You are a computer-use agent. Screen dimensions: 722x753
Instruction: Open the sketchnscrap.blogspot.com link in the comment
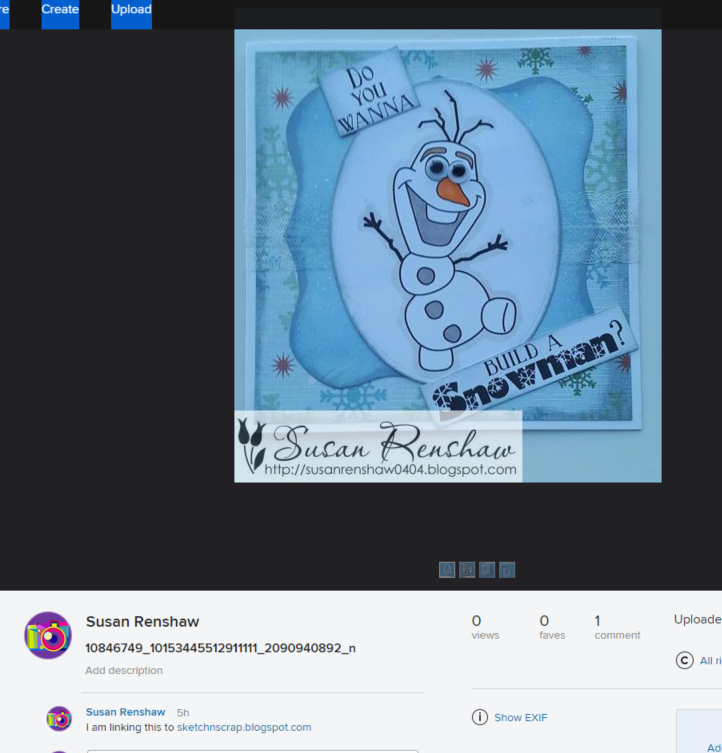244,727
